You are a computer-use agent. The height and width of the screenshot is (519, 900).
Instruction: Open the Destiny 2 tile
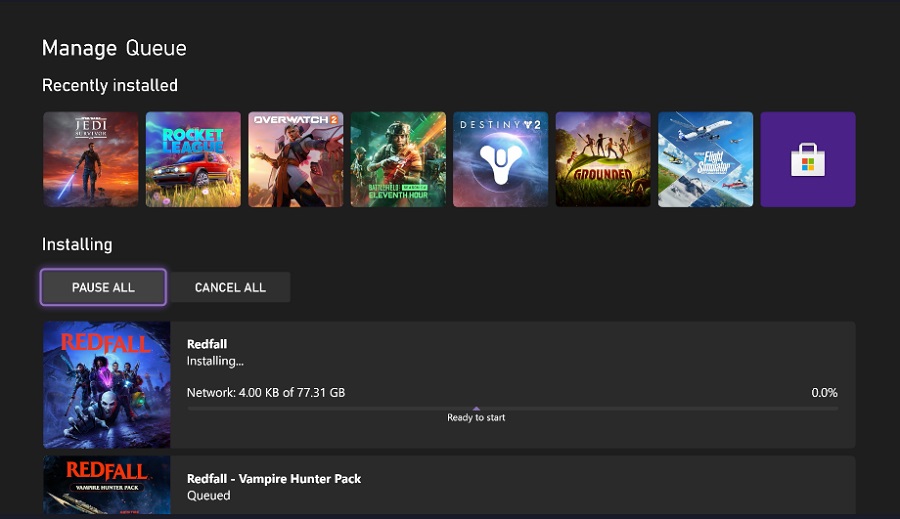[500, 159]
